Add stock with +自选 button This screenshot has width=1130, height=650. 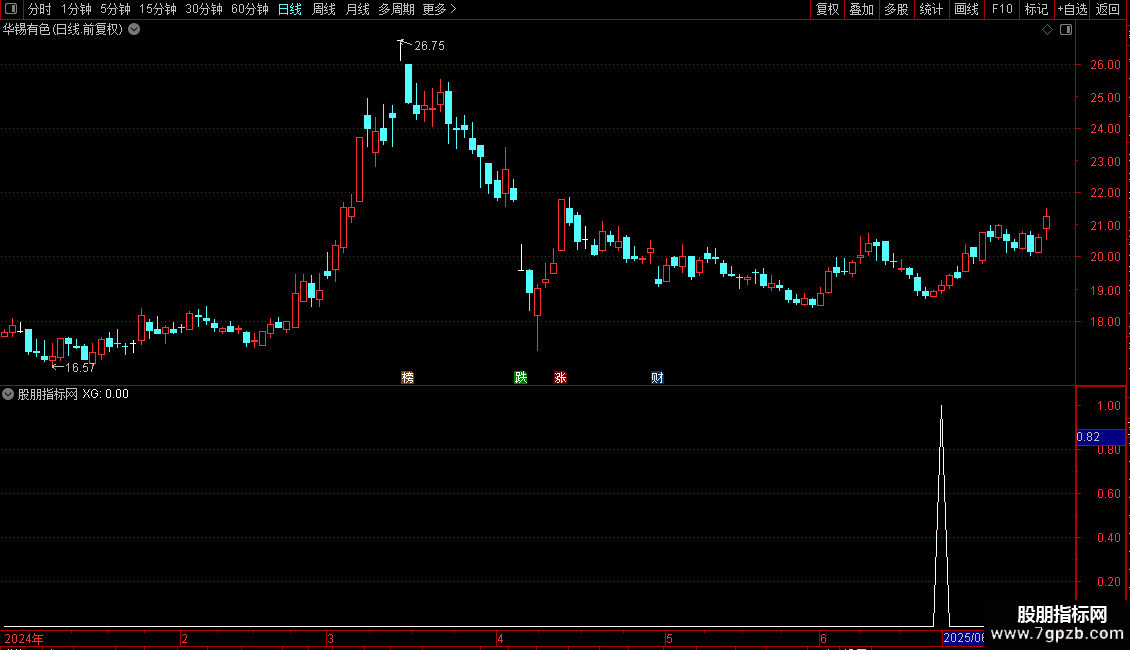pyautogui.click(x=1072, y=9)
